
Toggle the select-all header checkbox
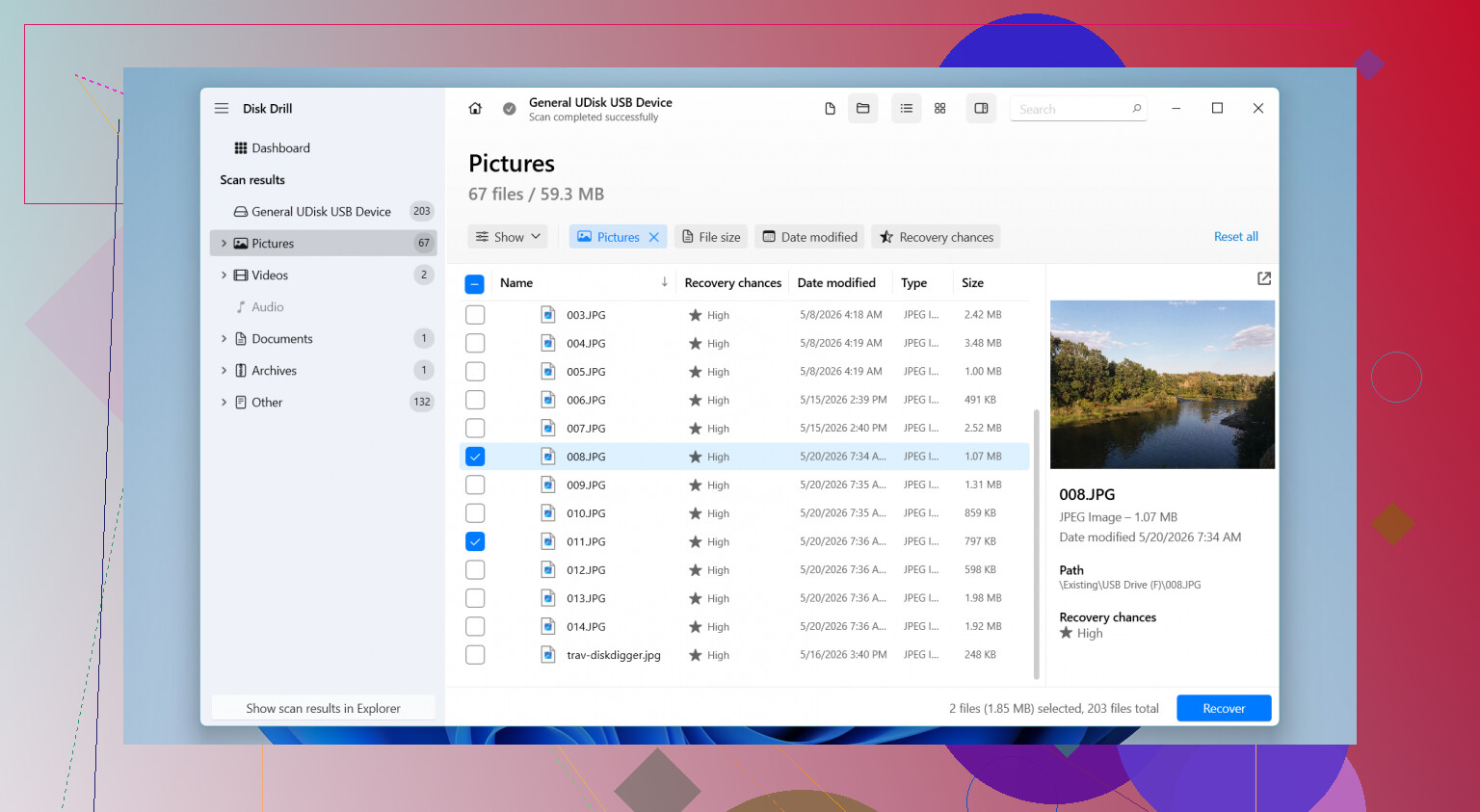click(475, 284)
